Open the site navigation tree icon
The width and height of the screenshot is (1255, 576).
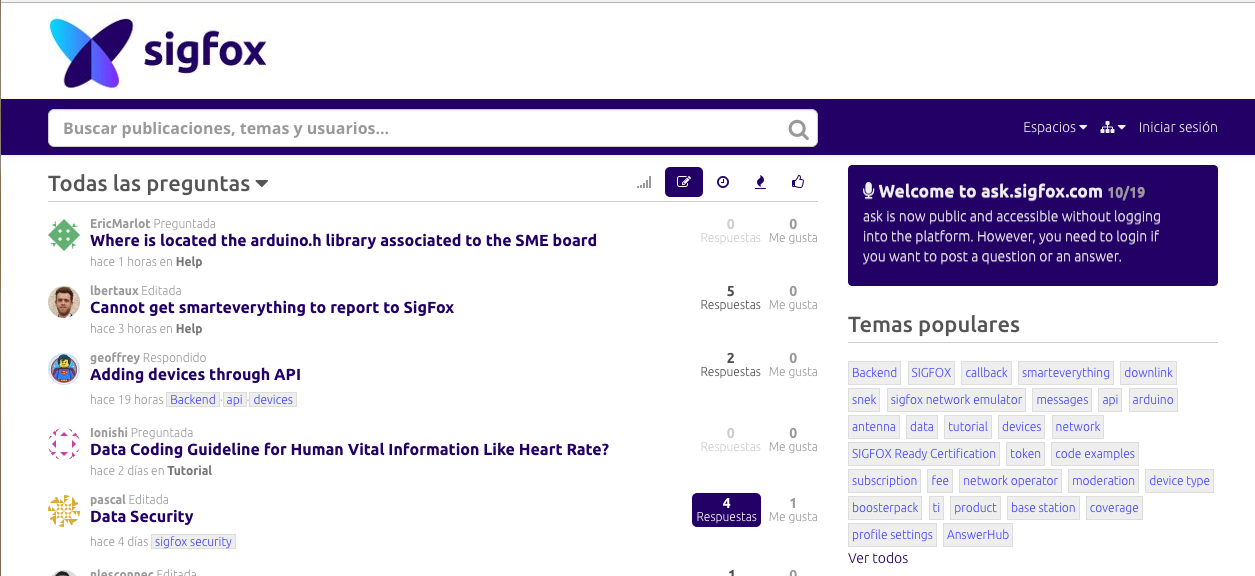point(1112,128)
